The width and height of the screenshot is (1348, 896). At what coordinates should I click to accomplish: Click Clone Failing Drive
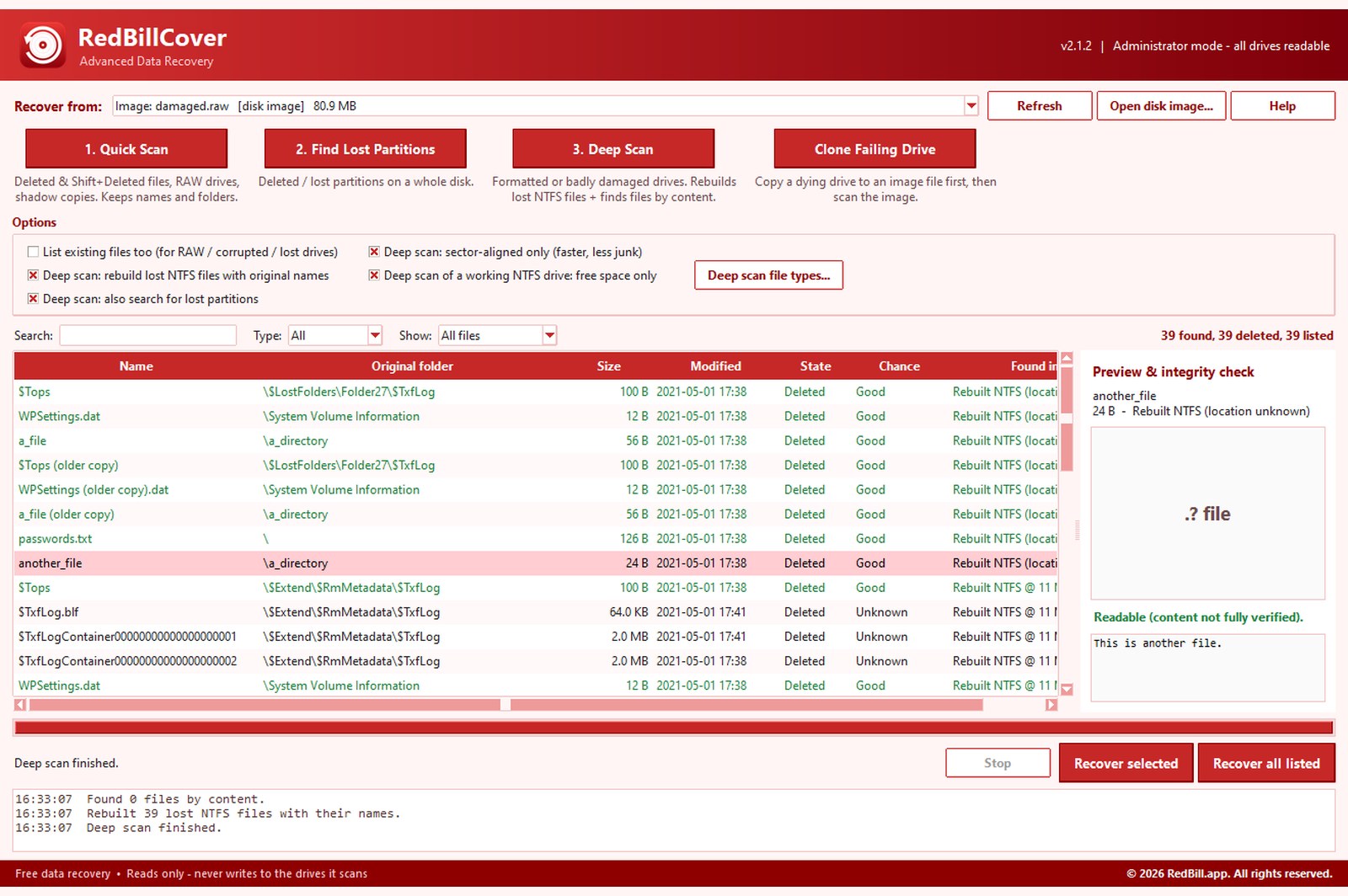coord(875,149)
